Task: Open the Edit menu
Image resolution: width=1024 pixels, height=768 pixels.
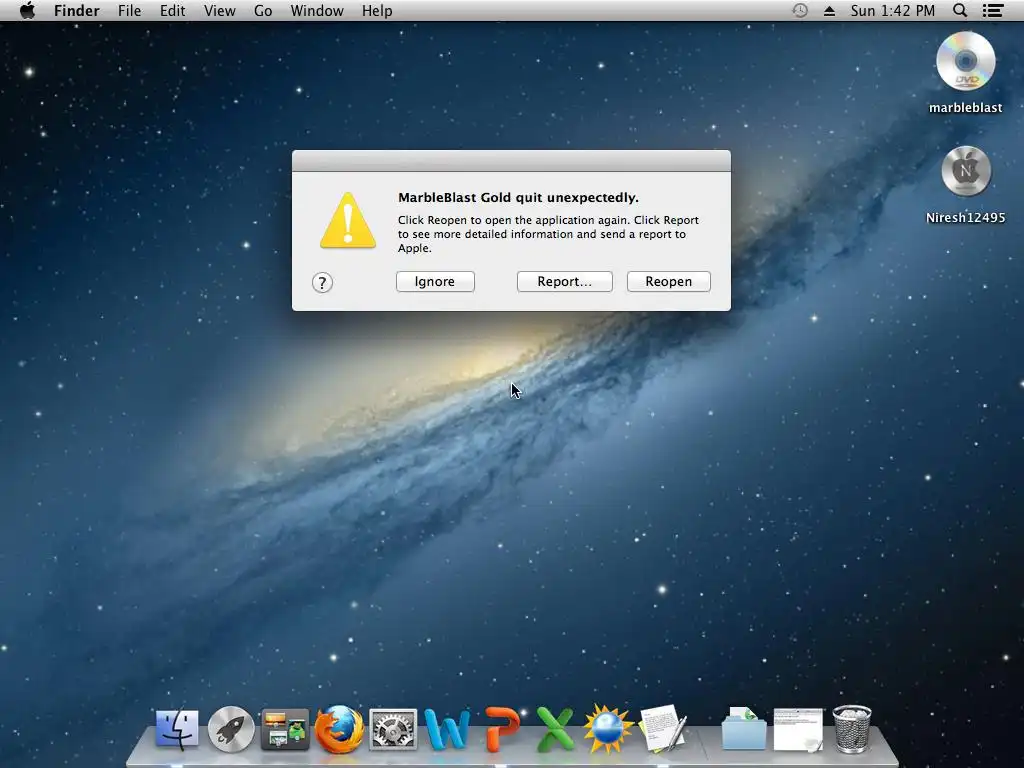Action: [172, 10]
